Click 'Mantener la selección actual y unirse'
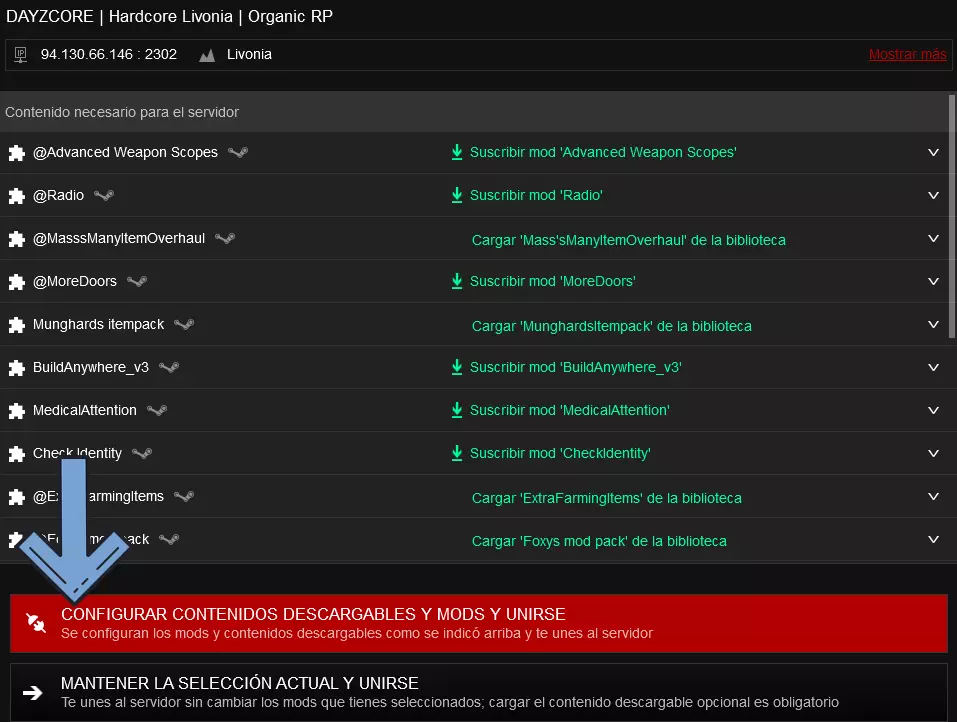The width and height of the screenshot is (957, 722). tap(478, 693)
